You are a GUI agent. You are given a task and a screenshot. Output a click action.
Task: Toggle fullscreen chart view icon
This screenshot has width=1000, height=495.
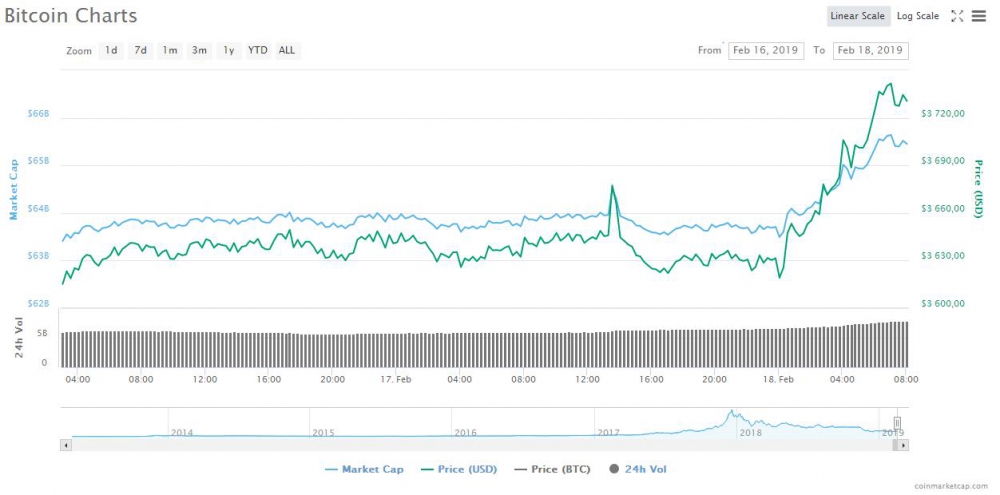coord(957,16)
